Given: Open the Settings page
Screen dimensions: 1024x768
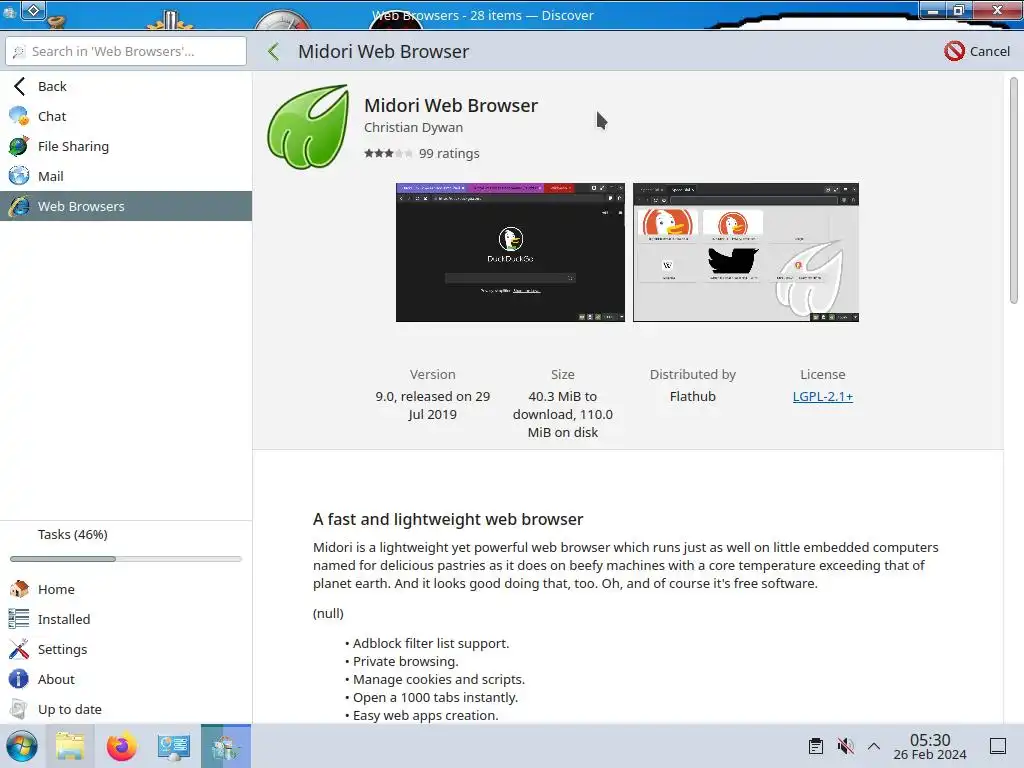Looking at the screenshot, I should coord(126,649).
